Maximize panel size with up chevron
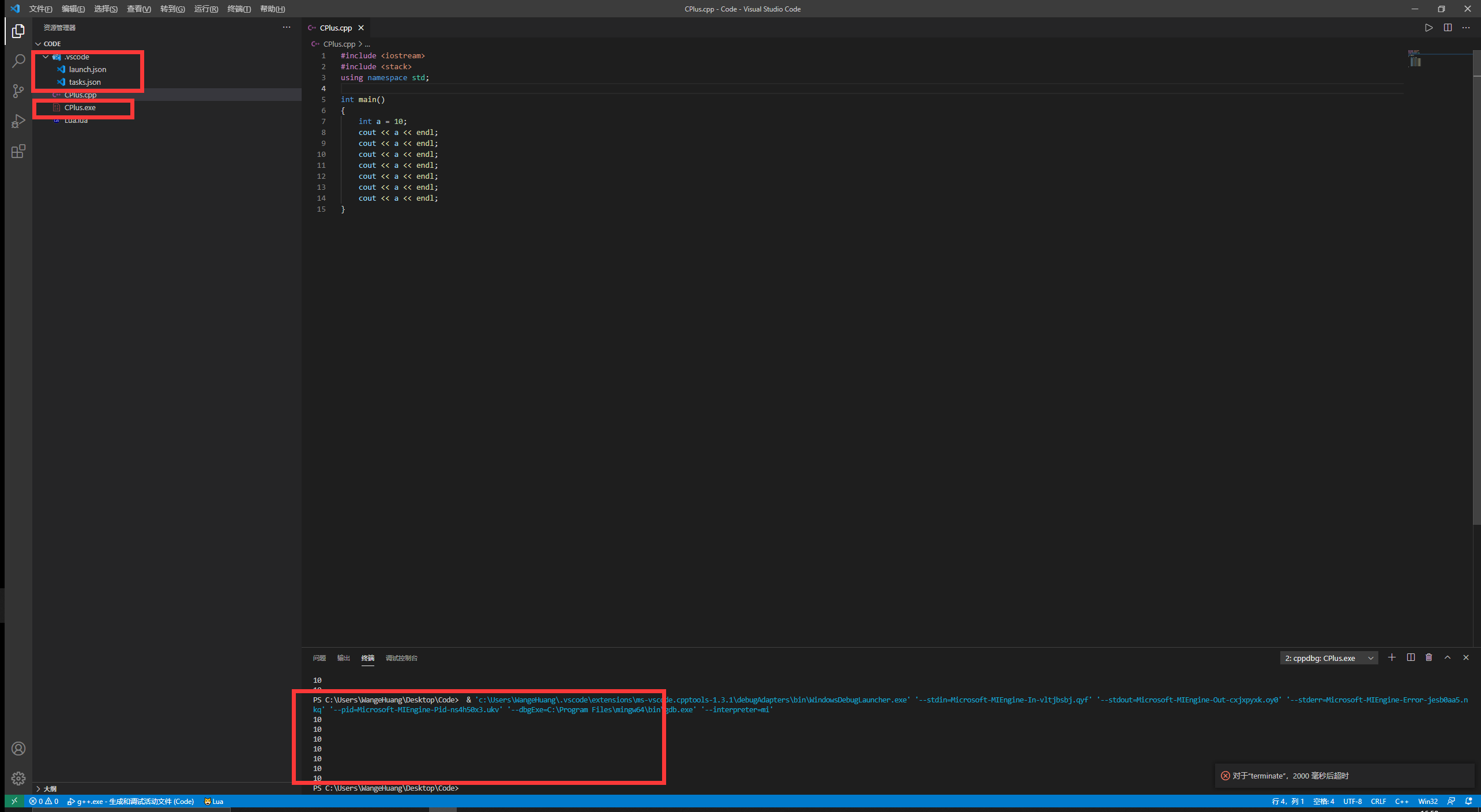Image resolution: width=1481 pixels, height=812 pixels. pyautogui.click(x=1448, y=657)
